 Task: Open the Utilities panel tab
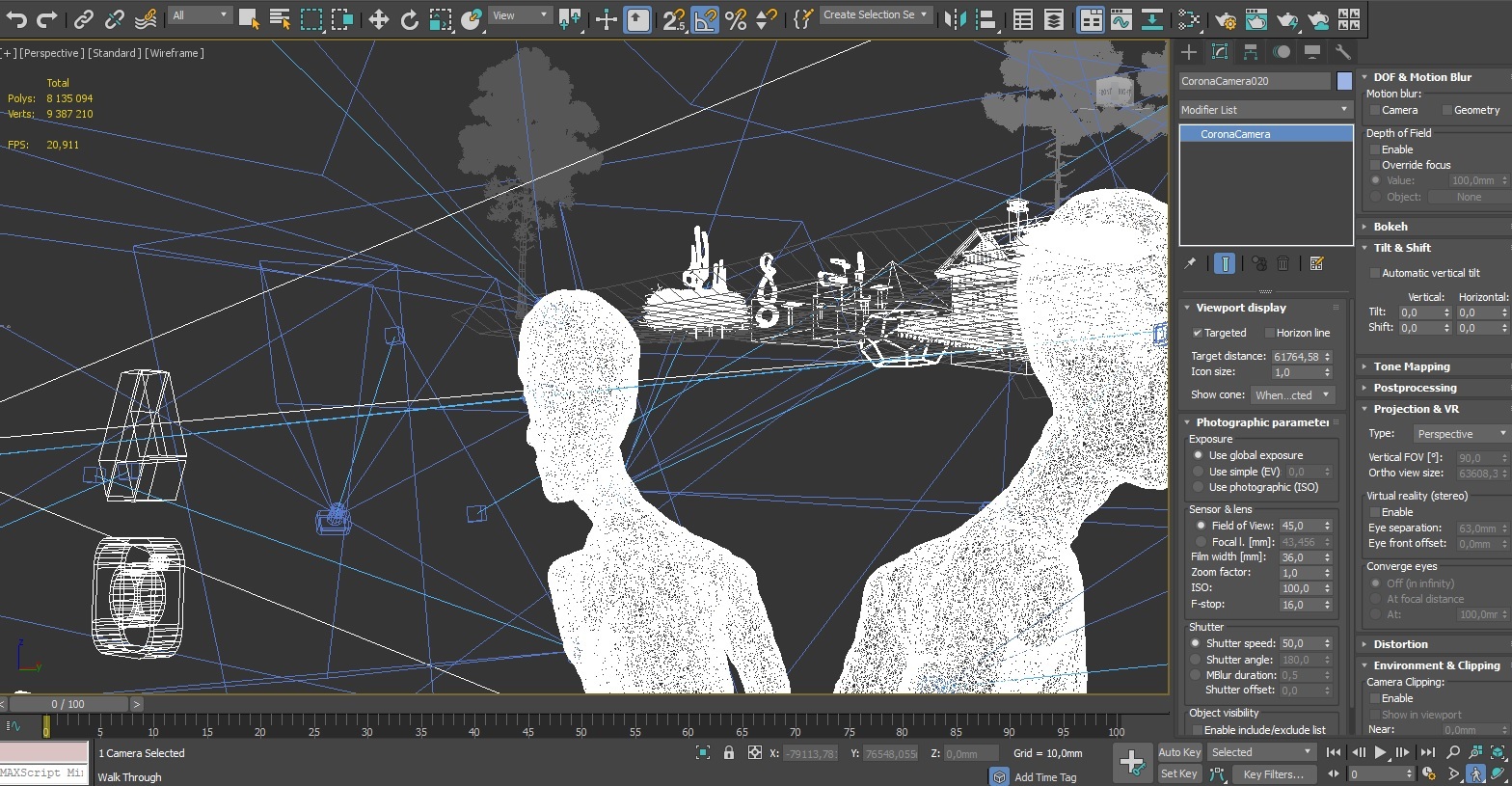click(1342, 52)
